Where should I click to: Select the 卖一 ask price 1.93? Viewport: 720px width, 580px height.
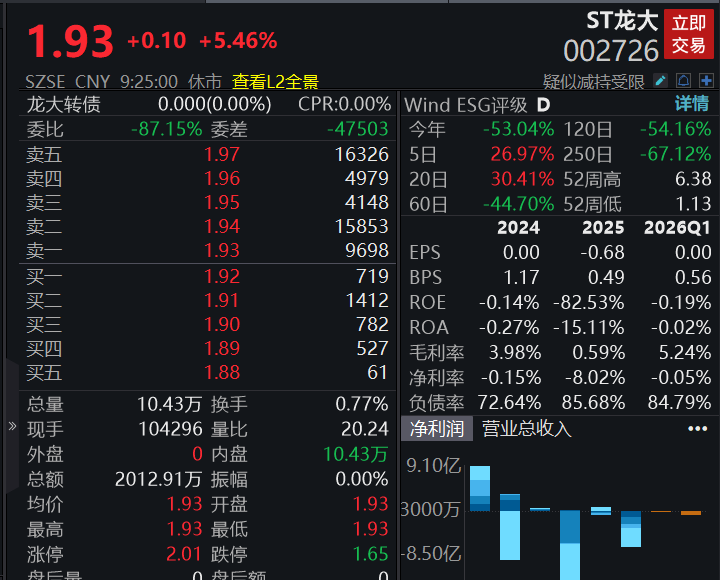coord(222,250)
